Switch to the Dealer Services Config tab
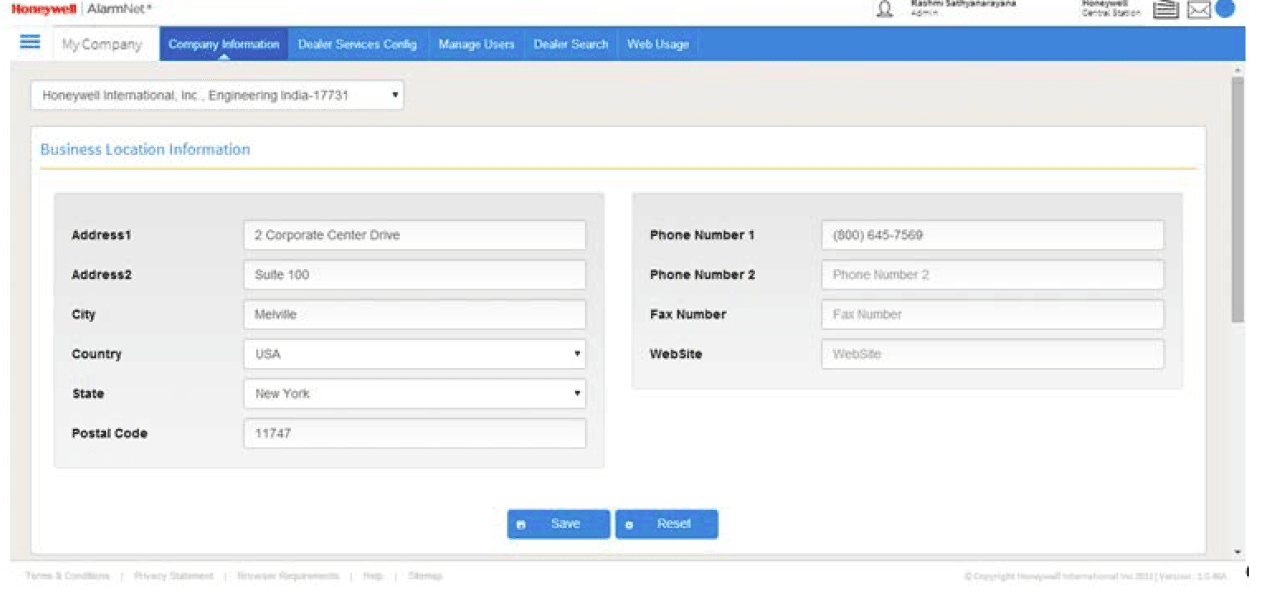Screen dimensions: 1261x591 pyautogui.click(x=357, y=44)
